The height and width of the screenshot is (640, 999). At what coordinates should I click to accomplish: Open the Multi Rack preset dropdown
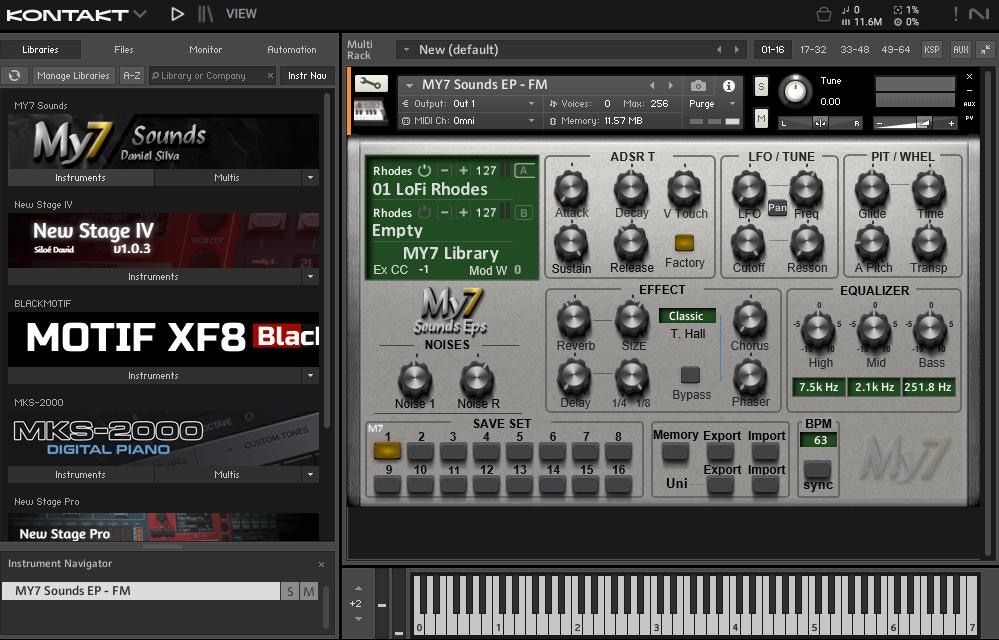(x=406, y=50)
